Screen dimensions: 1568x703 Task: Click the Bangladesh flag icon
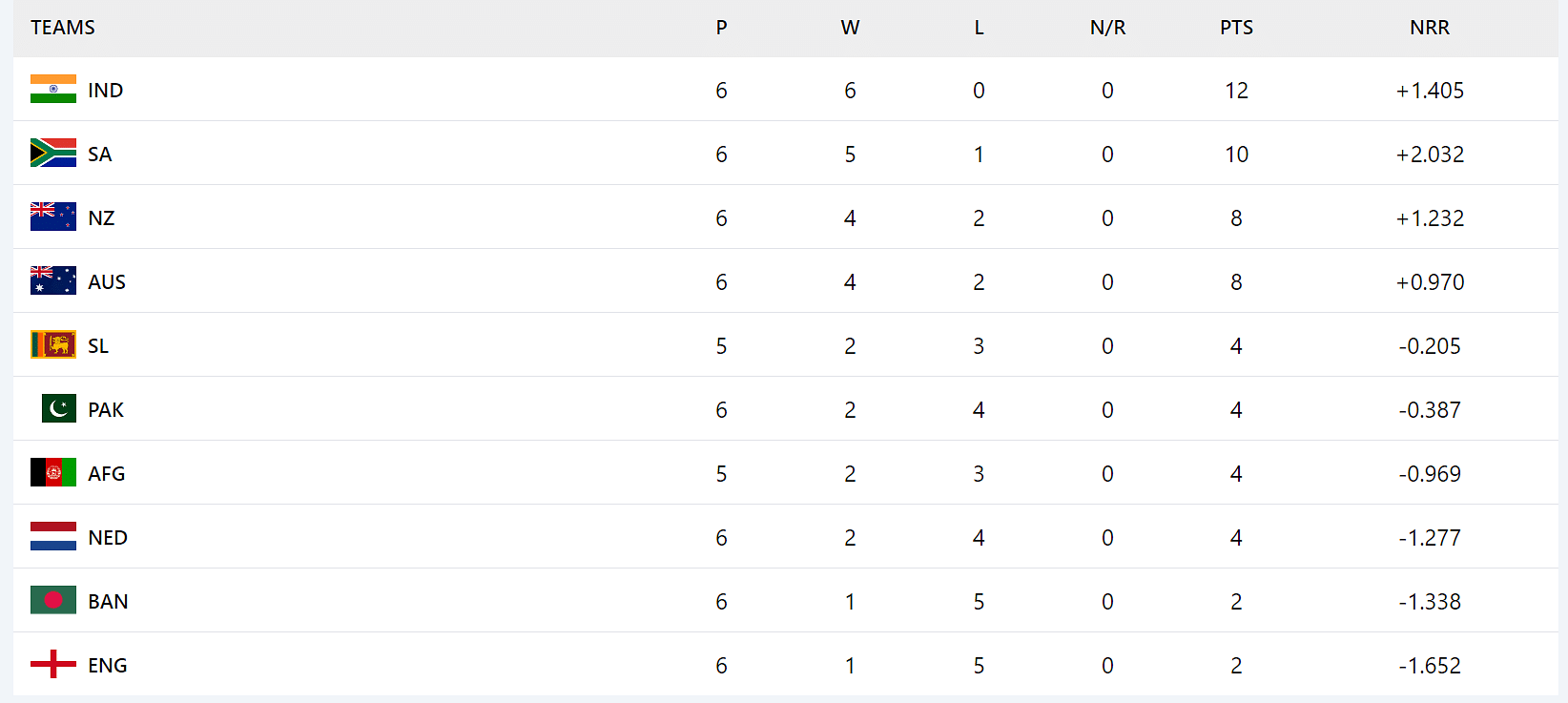pyautogui.click(x=53, y=601)
